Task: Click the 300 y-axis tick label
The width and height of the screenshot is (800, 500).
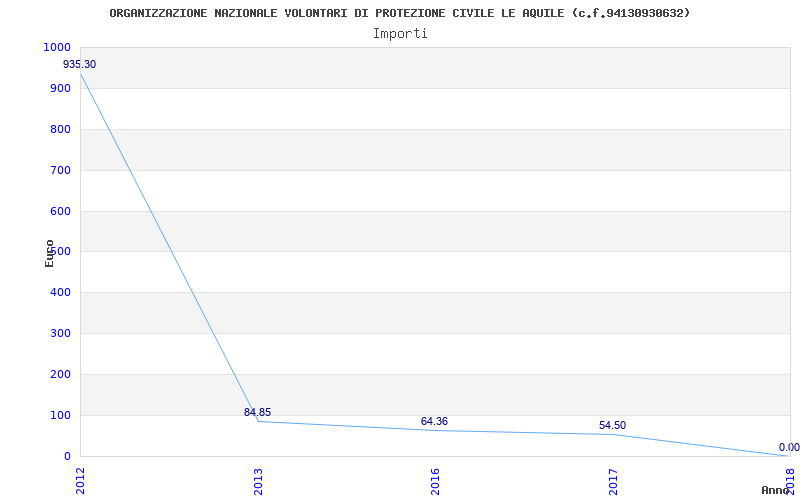Action: [x=61, y=333]
